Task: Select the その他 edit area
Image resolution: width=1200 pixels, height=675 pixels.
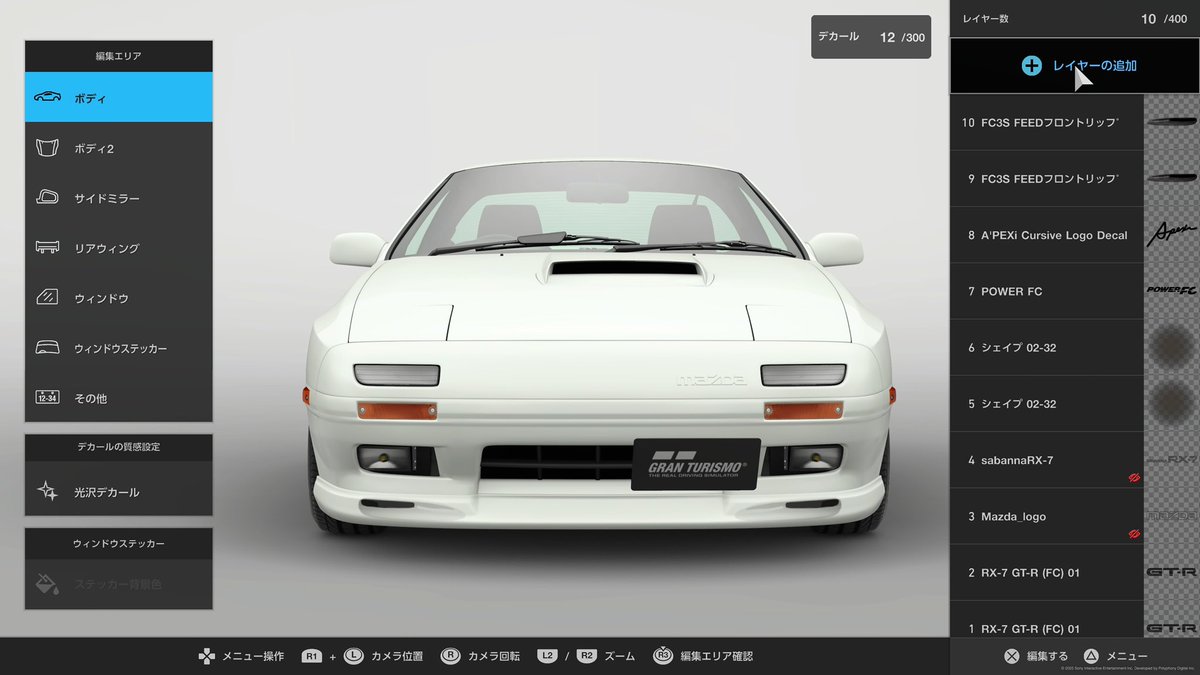Action: (119, 398)
